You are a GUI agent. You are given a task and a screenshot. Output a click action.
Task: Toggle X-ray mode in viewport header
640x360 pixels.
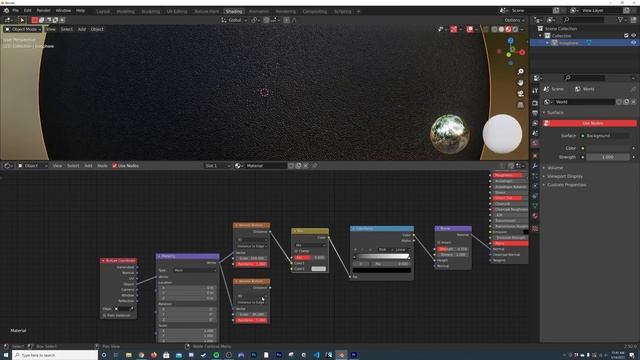[x=486, y=29]
